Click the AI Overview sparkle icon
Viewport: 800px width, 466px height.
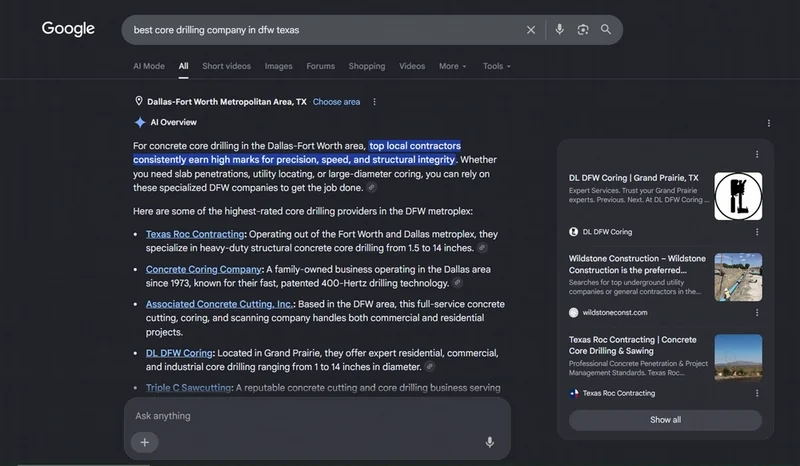tap(140, 122)
